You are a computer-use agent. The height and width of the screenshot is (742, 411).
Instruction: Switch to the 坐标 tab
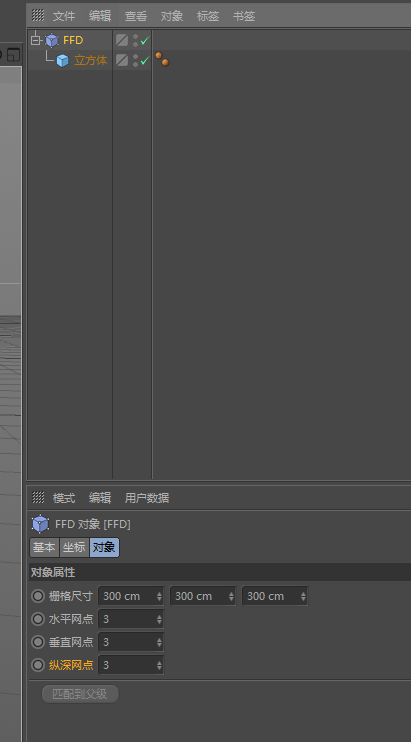pos(74,548)
